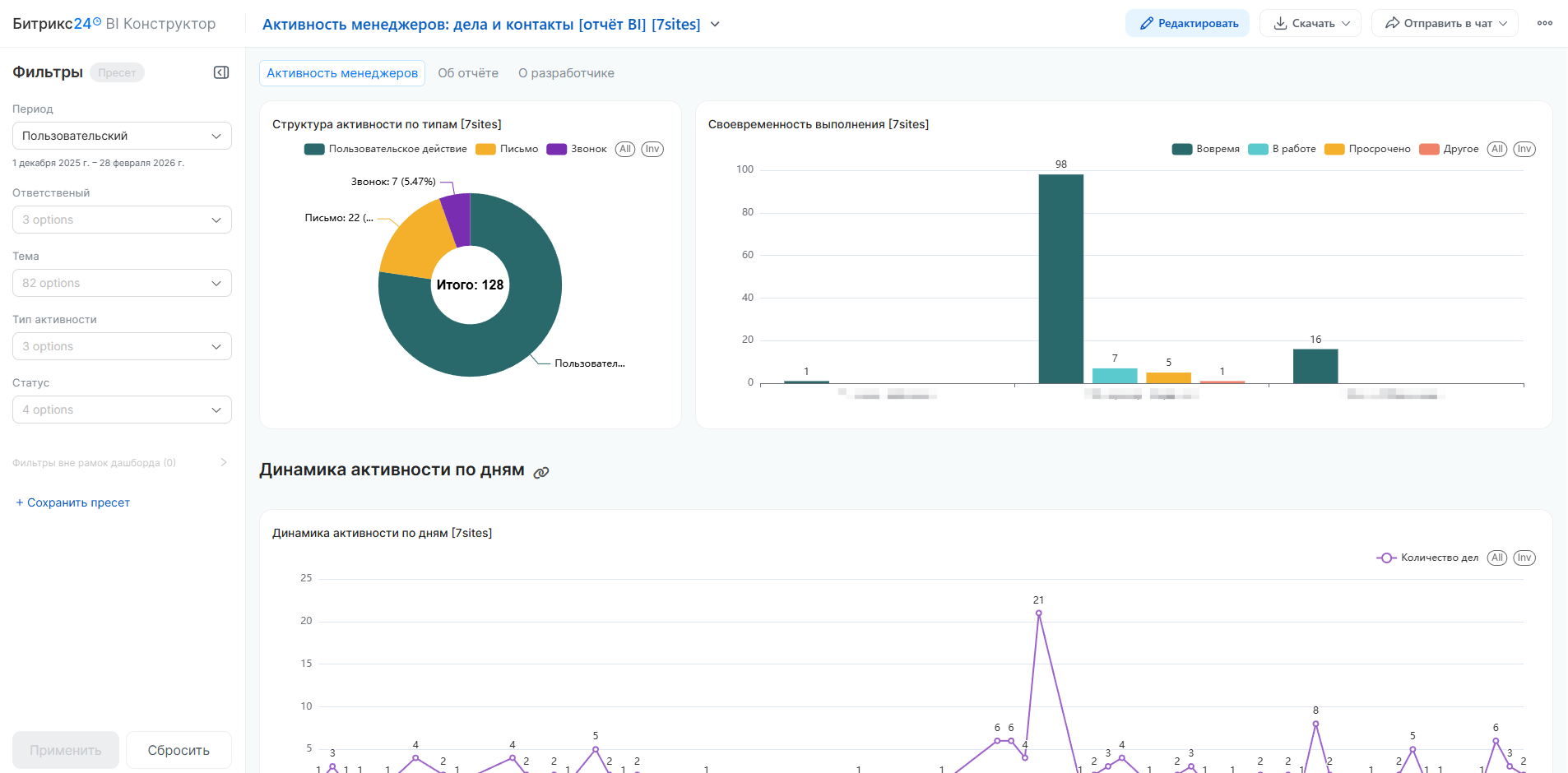Select All series in Своевременность chart legend
The width and height of the screenshot is (1568, 773).
[1496, 149]
